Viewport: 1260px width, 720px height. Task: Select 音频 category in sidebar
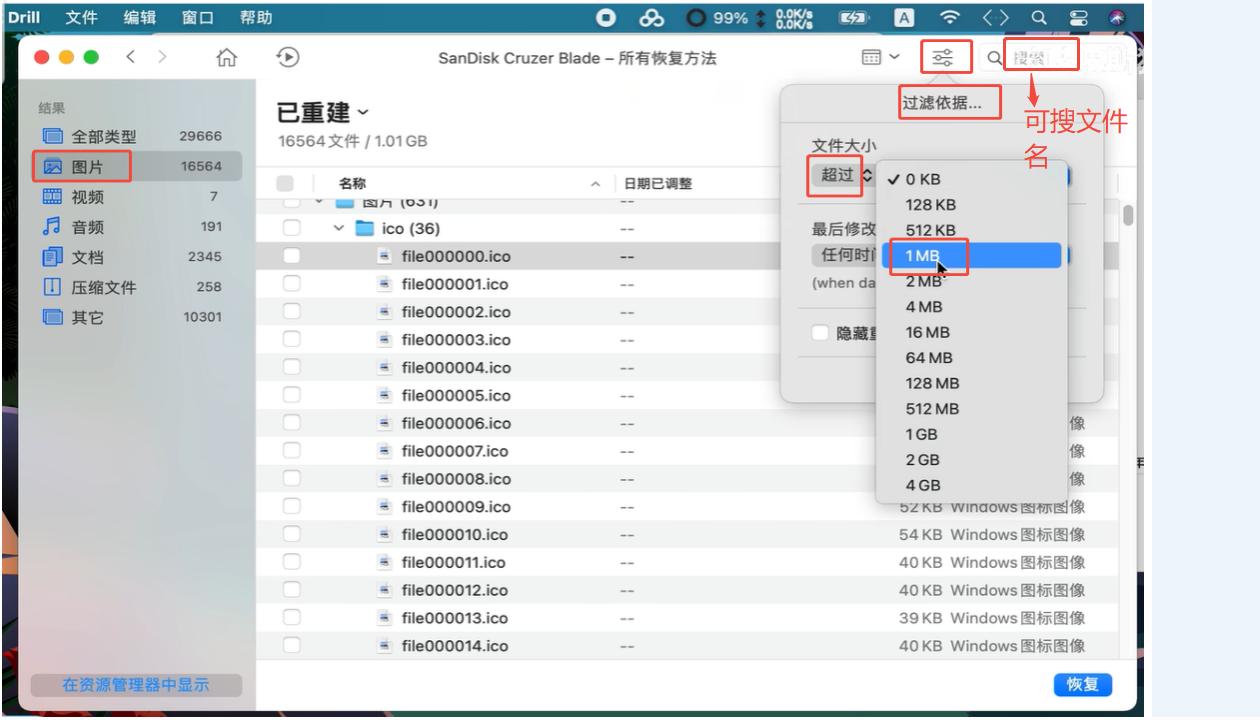coord(87,227)
